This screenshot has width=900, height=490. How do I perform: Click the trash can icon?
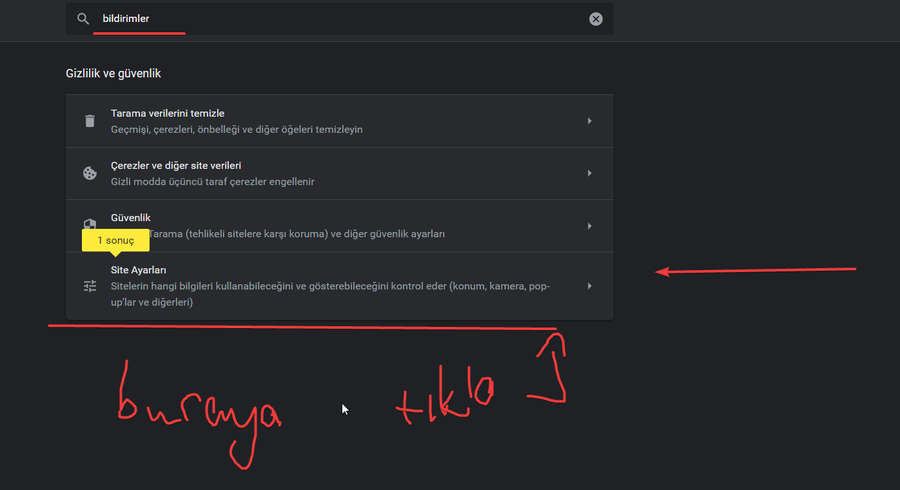pos(90,121)
